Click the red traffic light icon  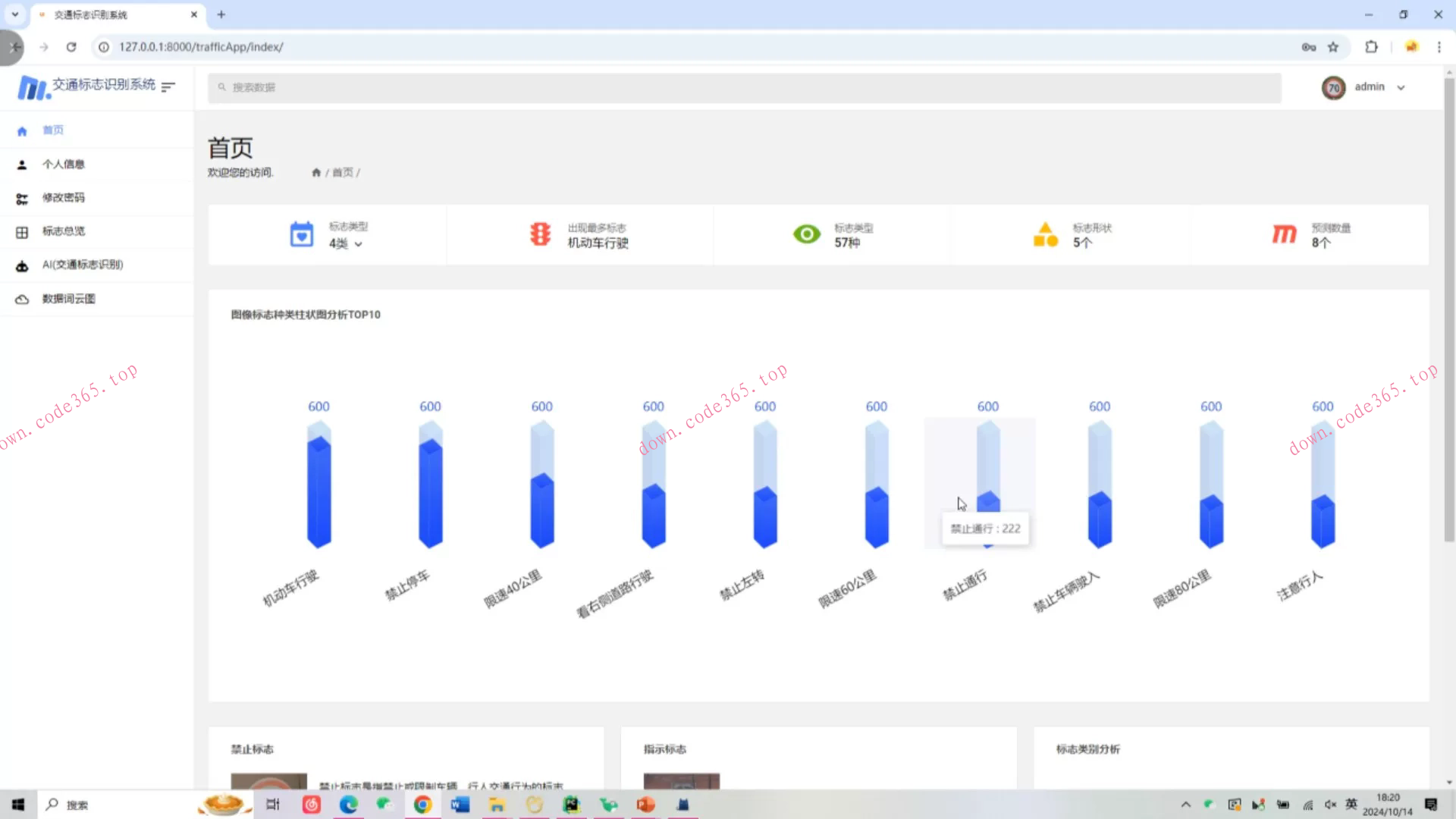coord(540,234)
